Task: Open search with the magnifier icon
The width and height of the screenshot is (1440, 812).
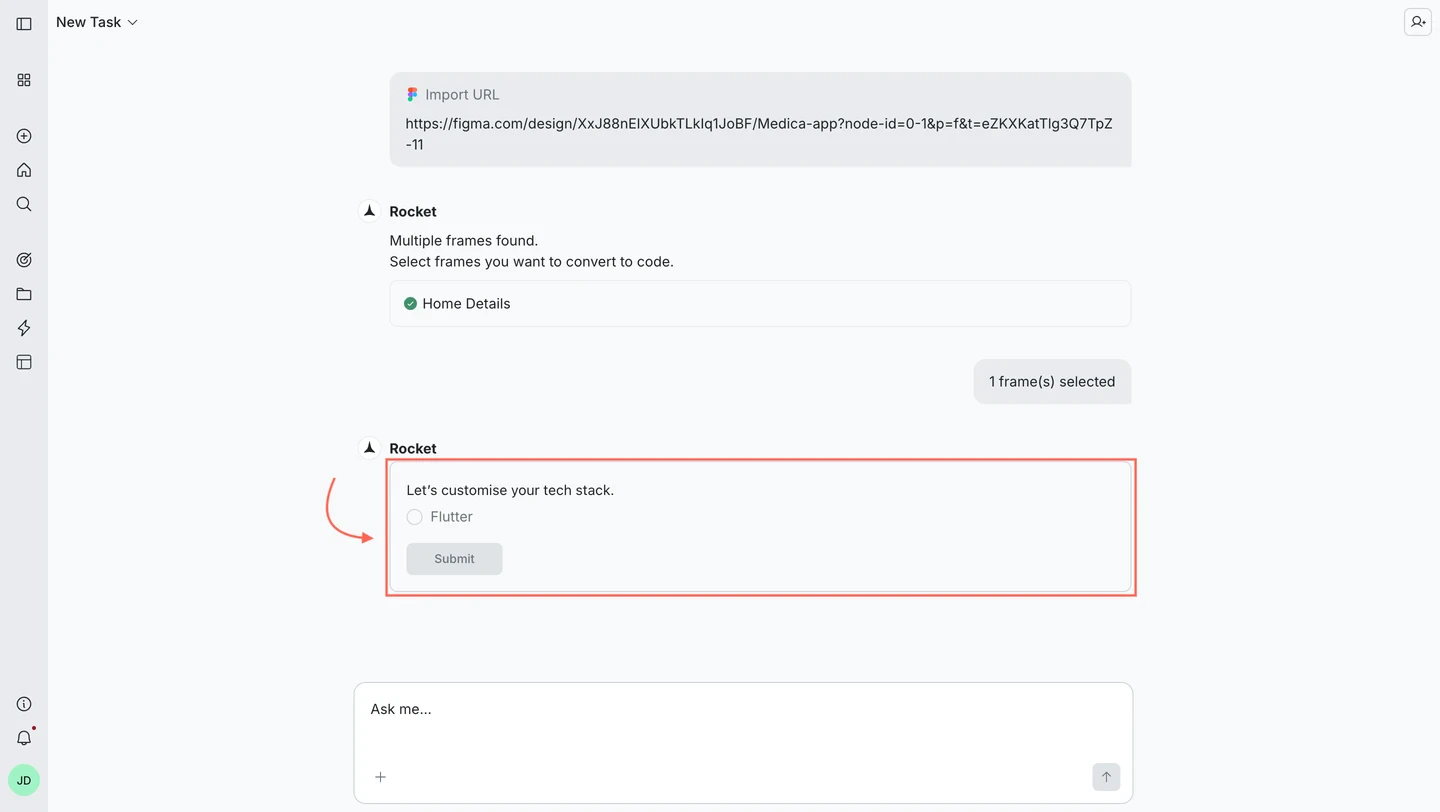Action: point(24,204)
